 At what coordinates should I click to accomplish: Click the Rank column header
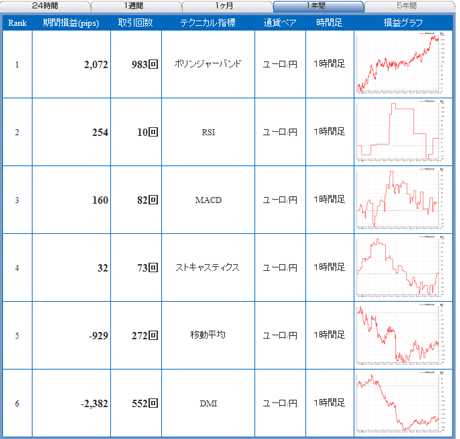pos(17,23)
